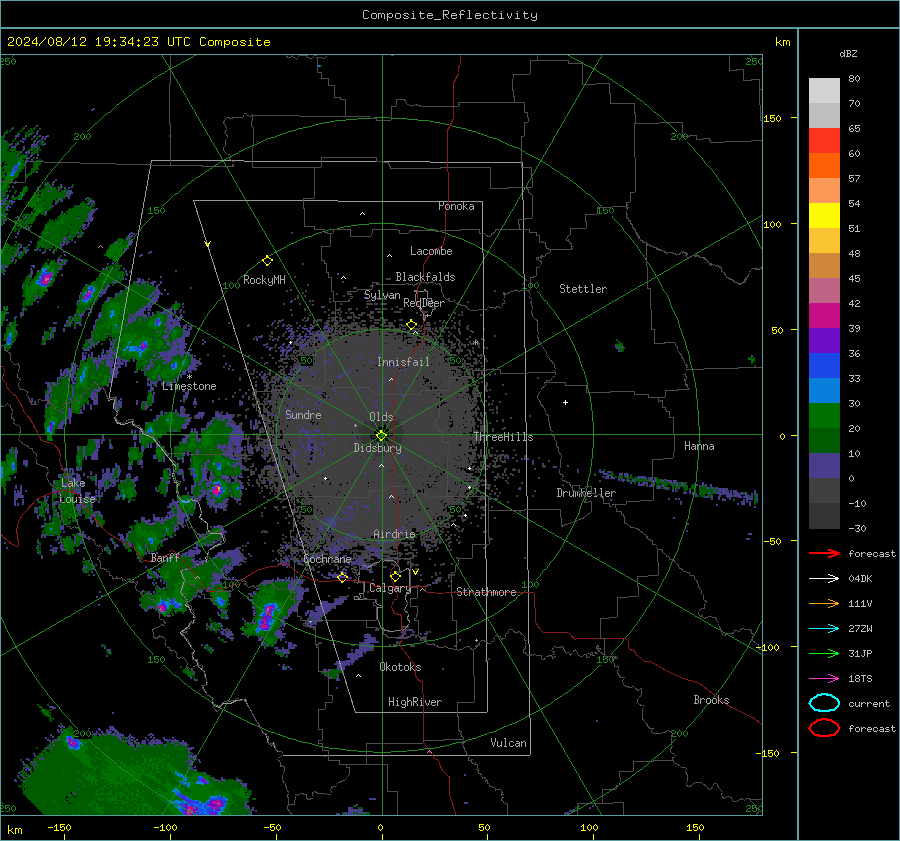
Task: Click the RockyMH label
Action: [264, 280]
